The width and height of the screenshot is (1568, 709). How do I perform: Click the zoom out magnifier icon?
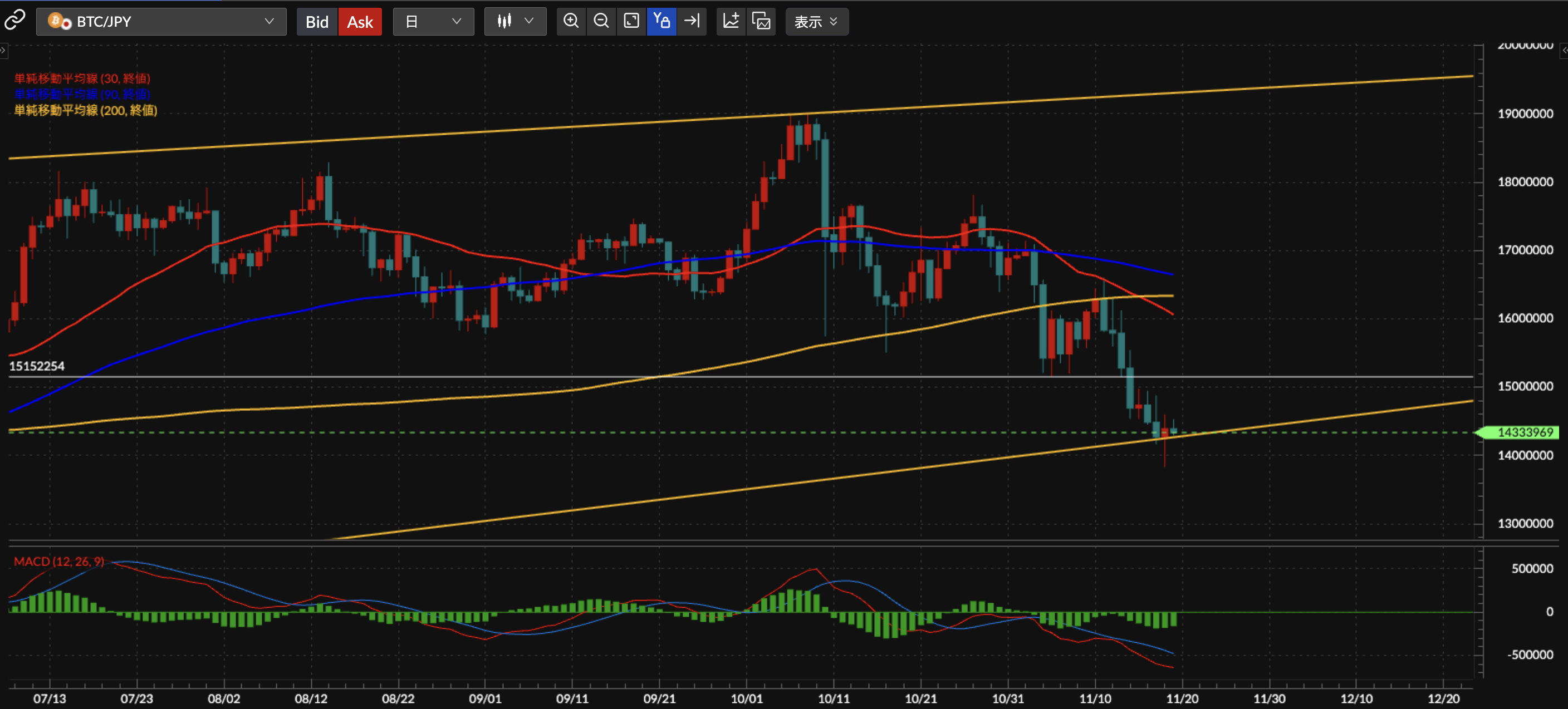coord(601,21)
